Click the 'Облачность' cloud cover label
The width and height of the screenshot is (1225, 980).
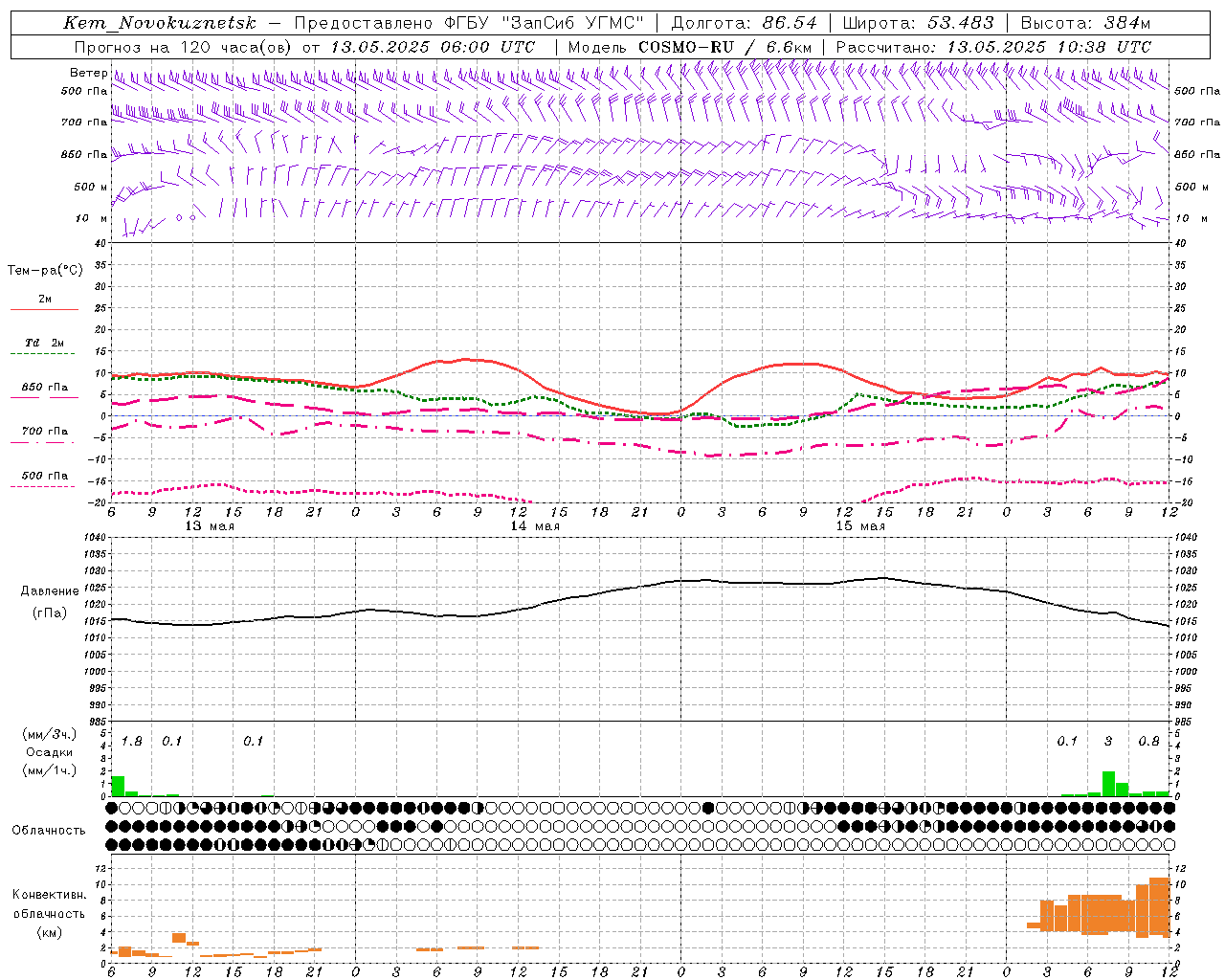click(49, 831)
